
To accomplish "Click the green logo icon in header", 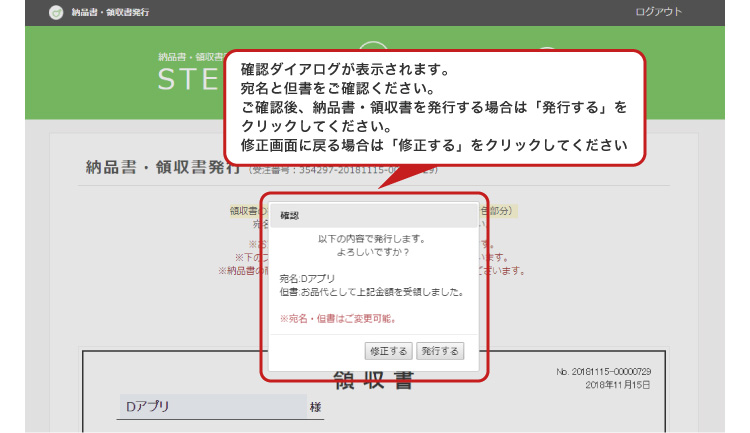I will [56, 13].
